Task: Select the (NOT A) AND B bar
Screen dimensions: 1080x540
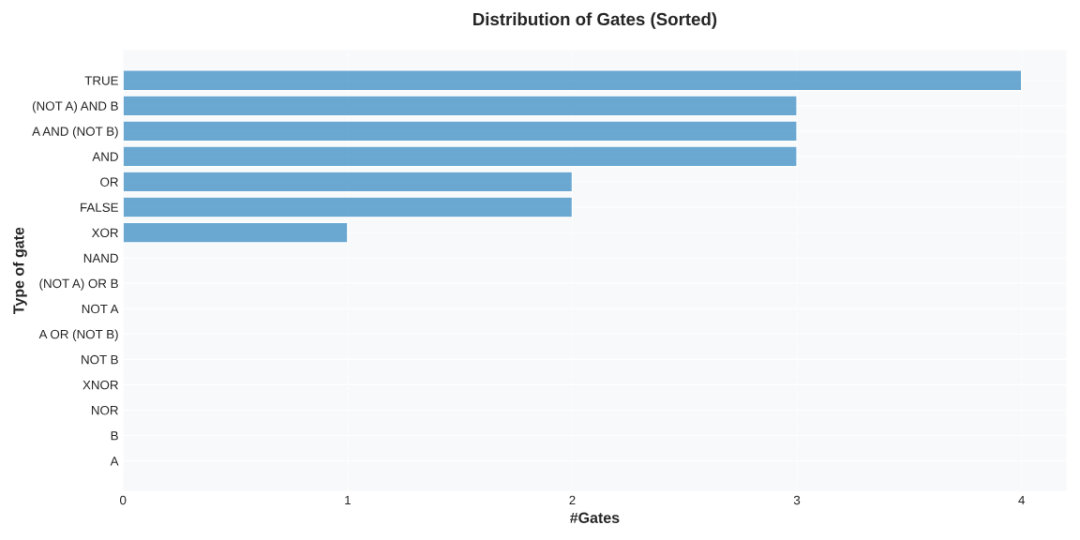Action: [459, 106]
